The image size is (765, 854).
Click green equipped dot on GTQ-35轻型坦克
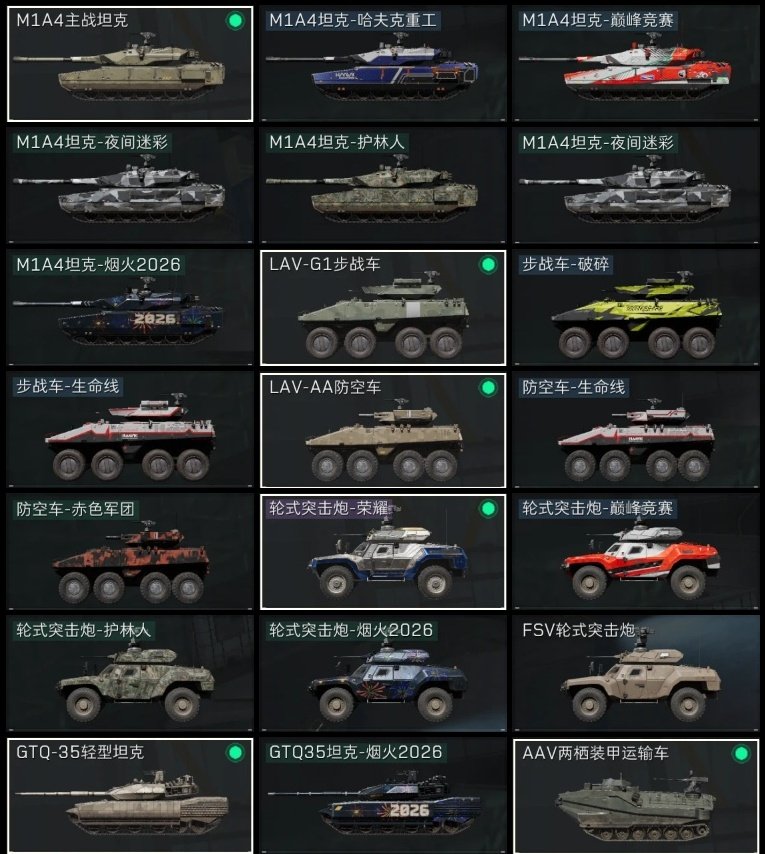tap(235, 753)
